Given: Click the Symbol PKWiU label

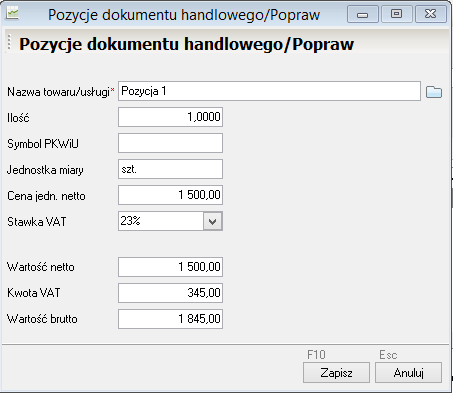Looking at the screenshot, I should point(43,144).
